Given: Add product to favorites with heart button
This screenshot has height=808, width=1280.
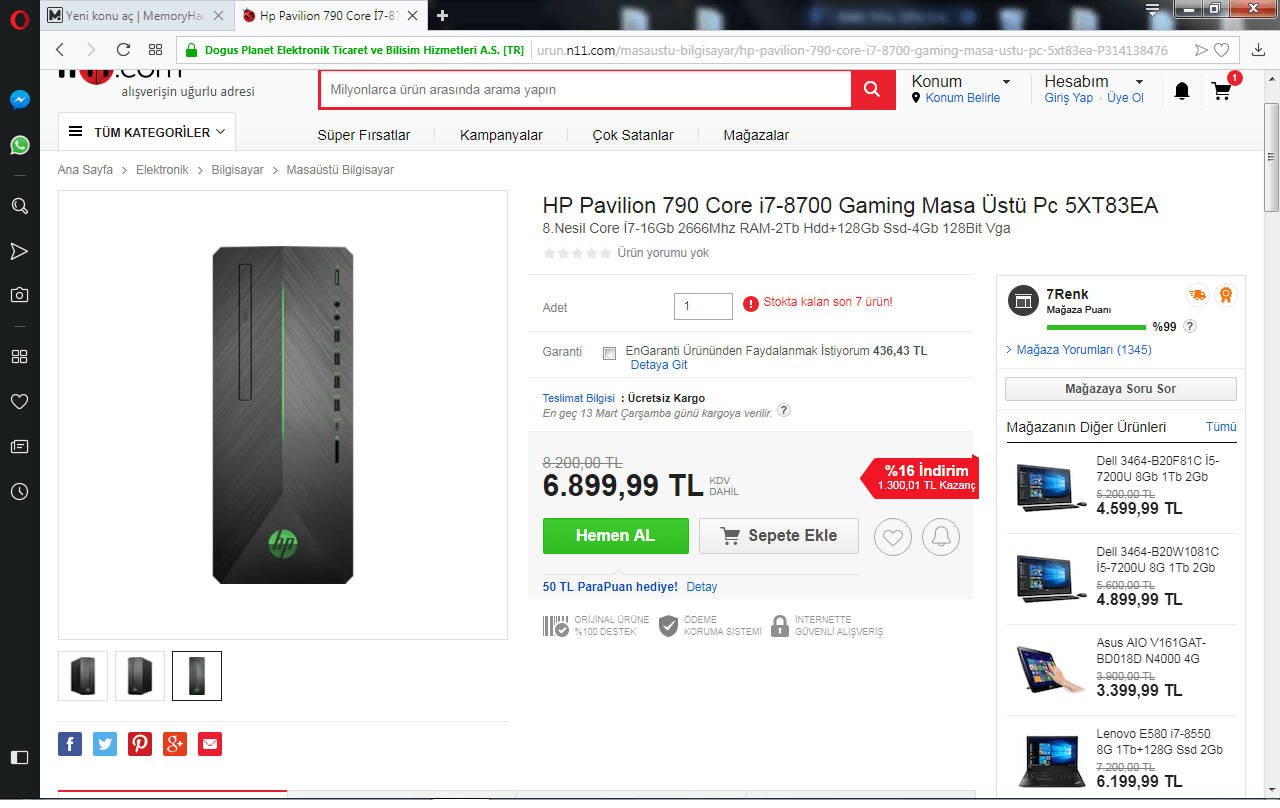Looking at the screenshot, I should [893, 537].
